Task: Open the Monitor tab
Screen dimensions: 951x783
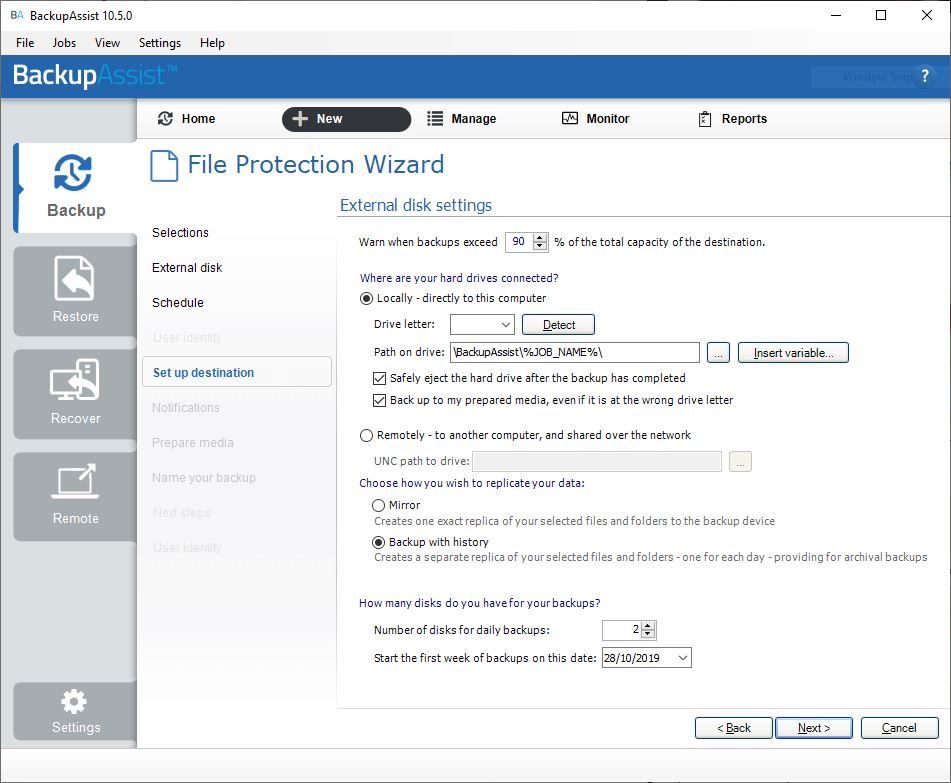Action: click(x=596, y=119)
